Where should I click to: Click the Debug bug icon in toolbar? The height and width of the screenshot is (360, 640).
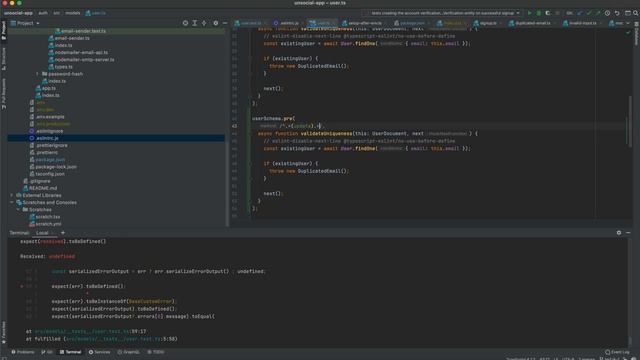(538, 13)
